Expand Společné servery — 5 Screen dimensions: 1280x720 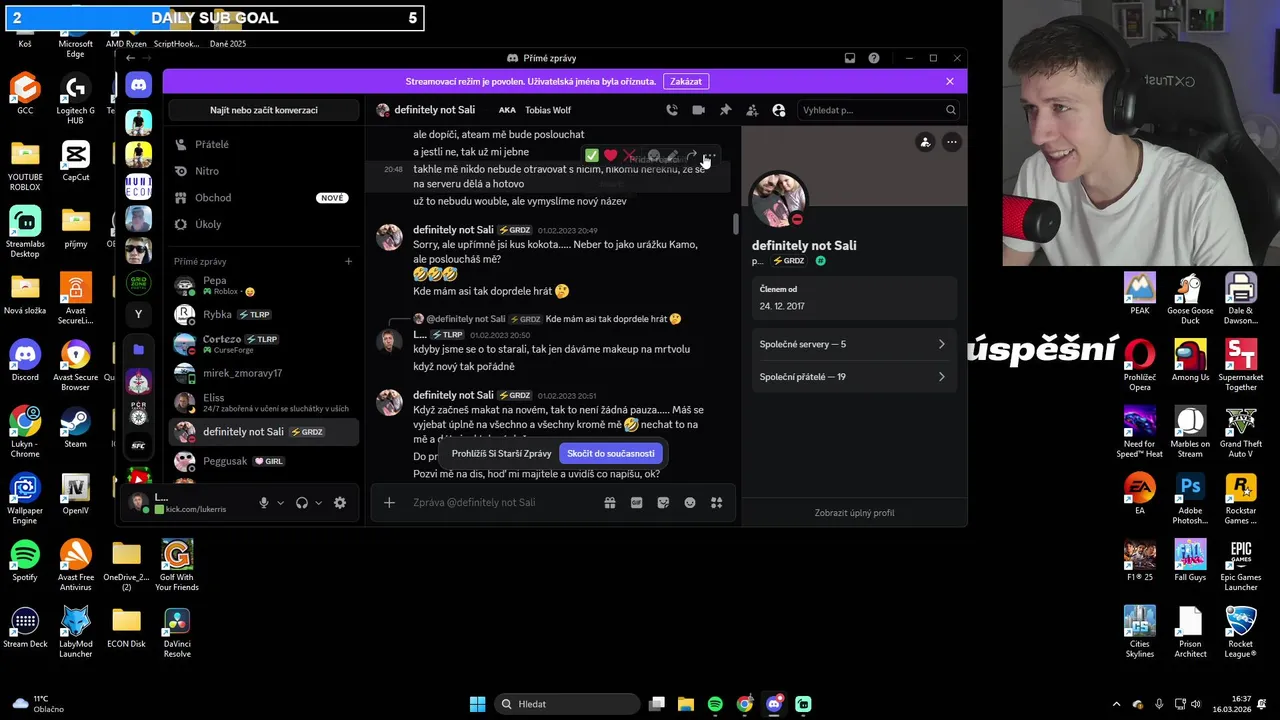click(x=853, y=344)
